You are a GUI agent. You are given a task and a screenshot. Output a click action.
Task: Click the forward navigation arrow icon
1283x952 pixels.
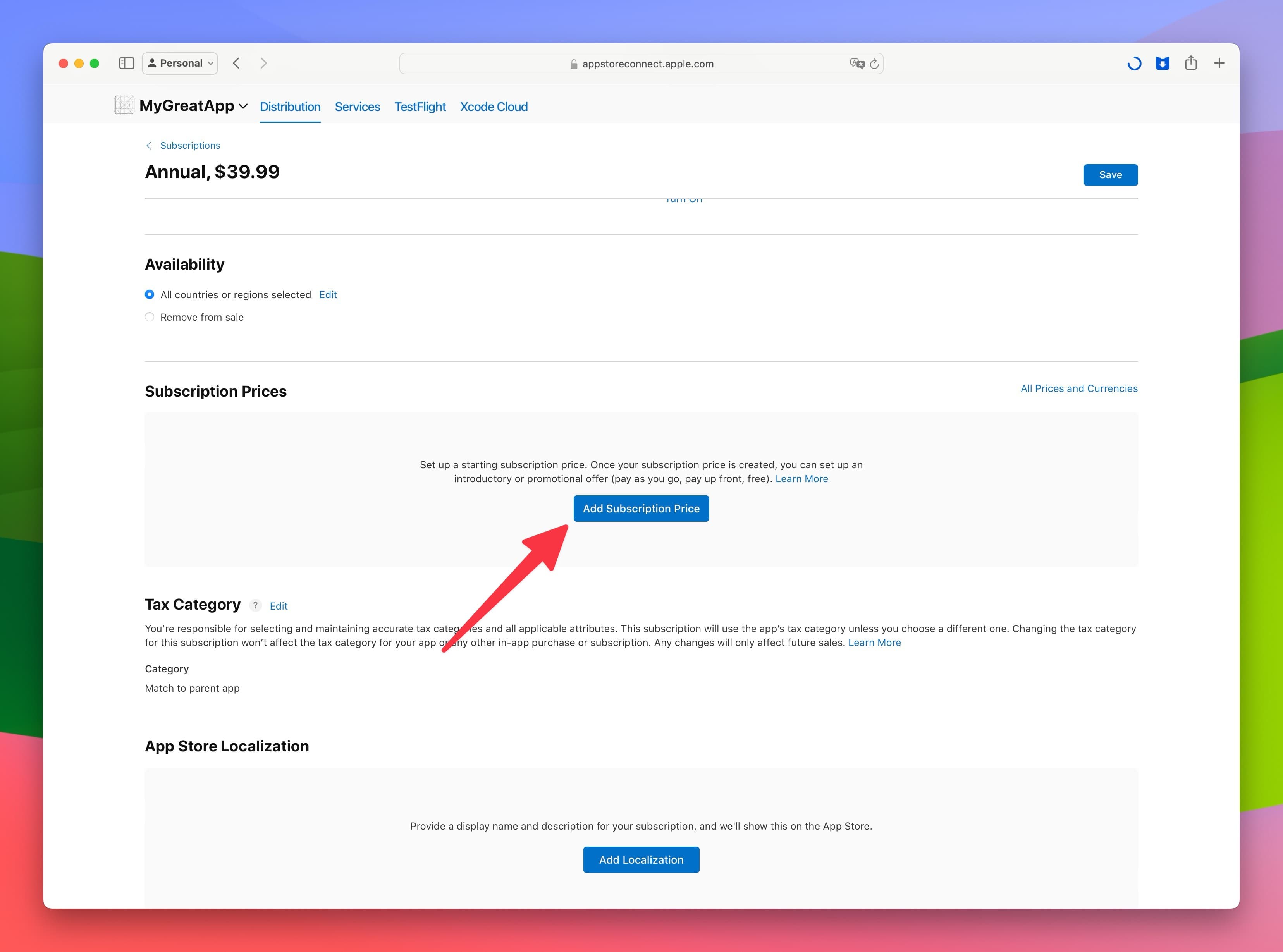click(265, 63)
